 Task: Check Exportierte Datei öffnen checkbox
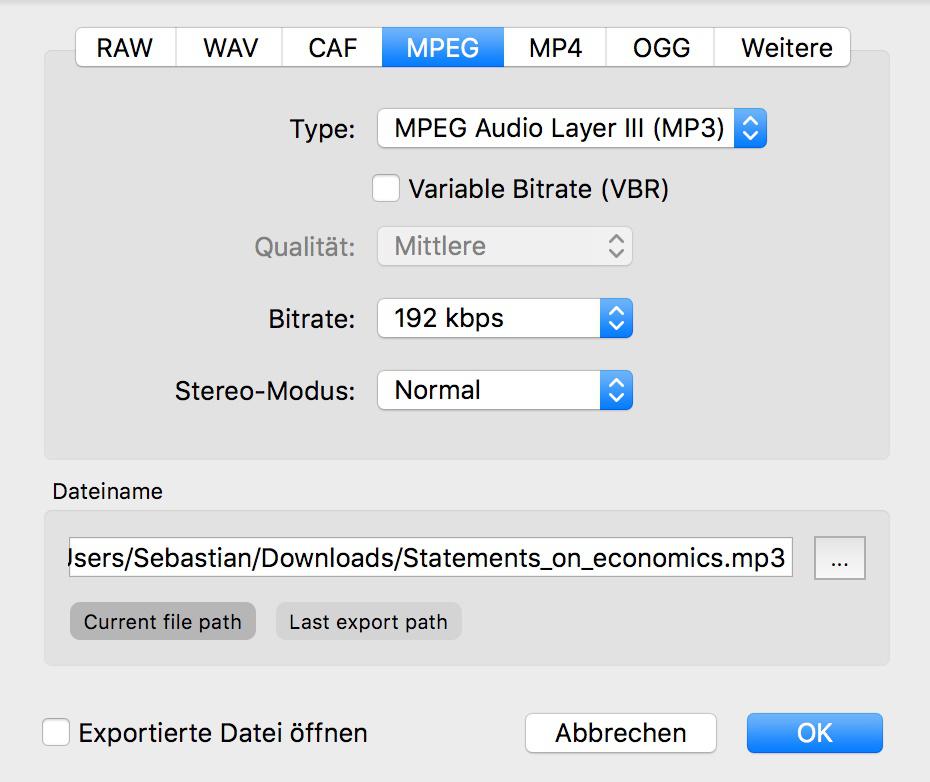tap(56, 732)
